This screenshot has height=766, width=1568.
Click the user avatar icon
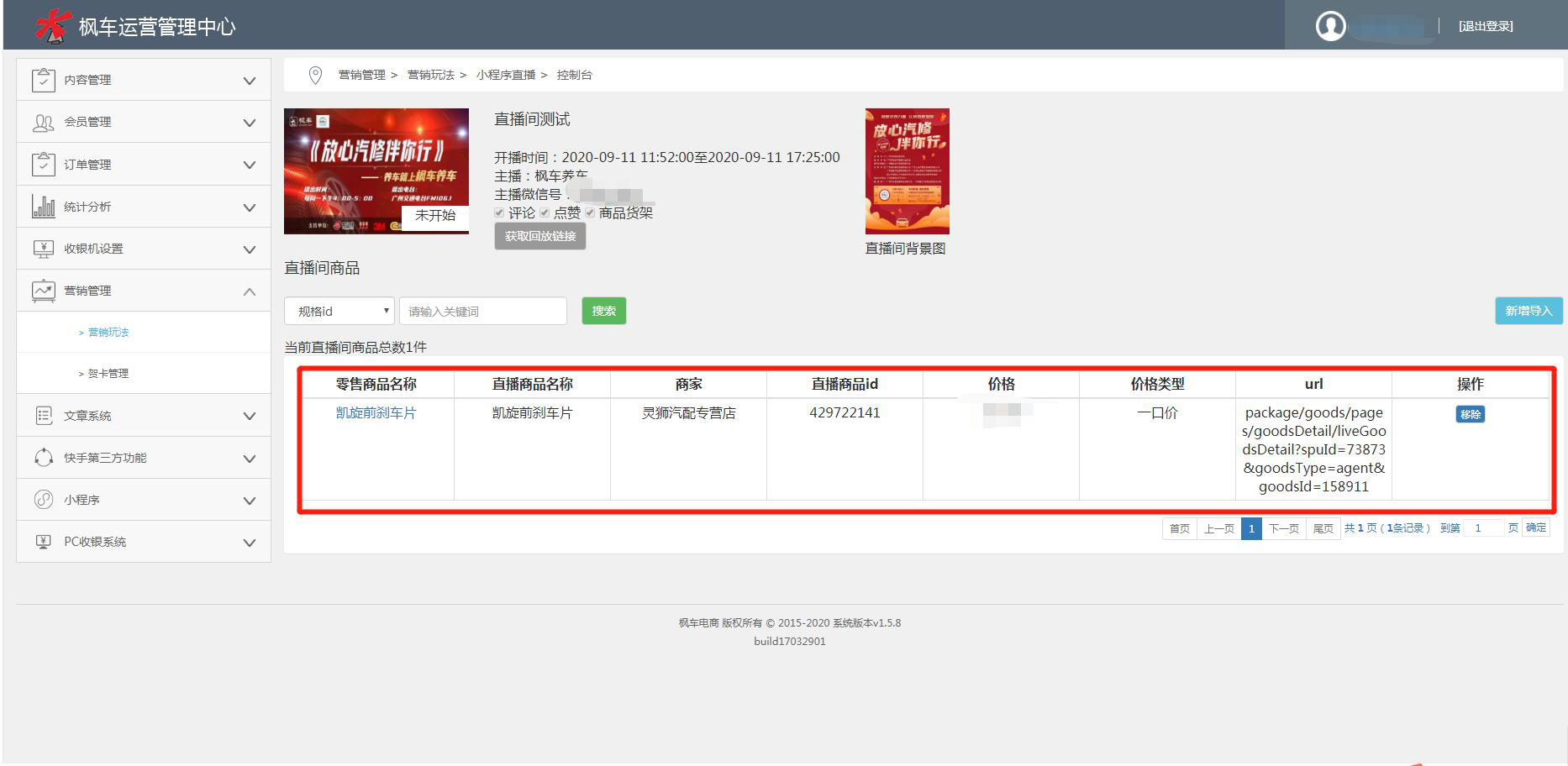coord(1330,26)
